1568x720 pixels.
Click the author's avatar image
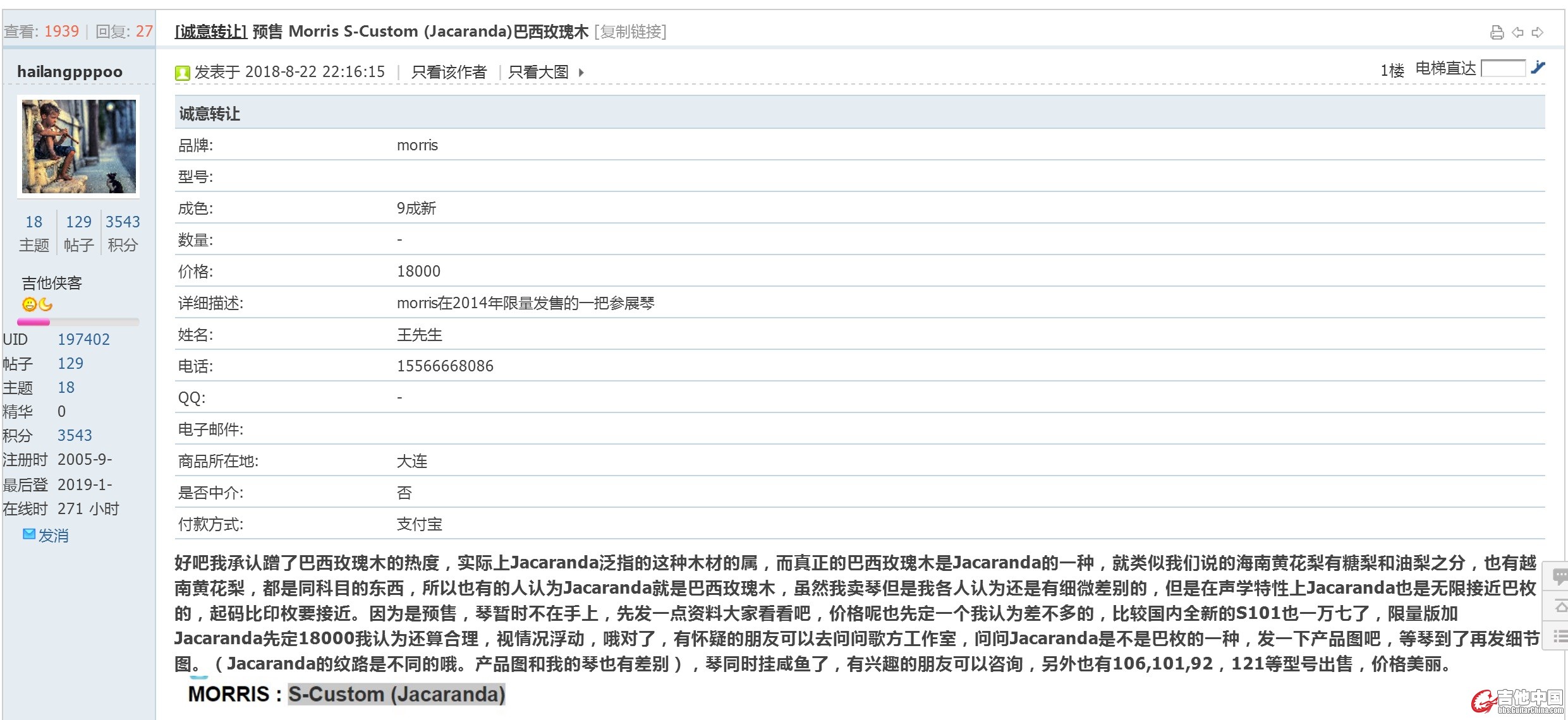coord(78,147)
